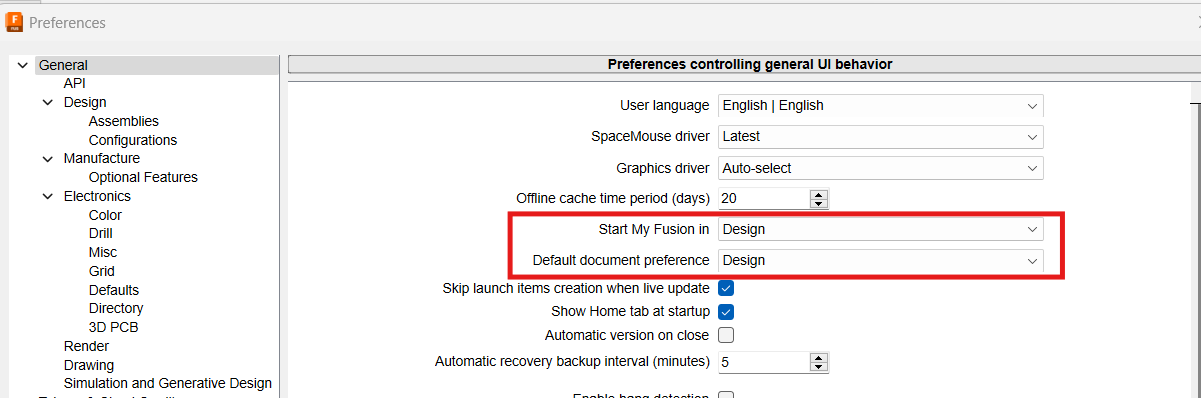Select Electronics in the preferences tree
Screen dimensions: 1201x398
97,196
